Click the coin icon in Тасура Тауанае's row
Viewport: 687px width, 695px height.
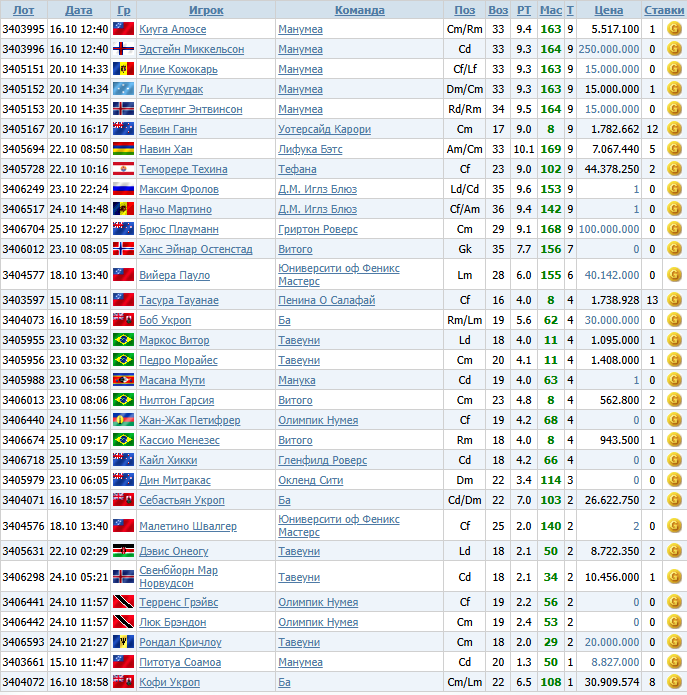[x=675, y=300]
